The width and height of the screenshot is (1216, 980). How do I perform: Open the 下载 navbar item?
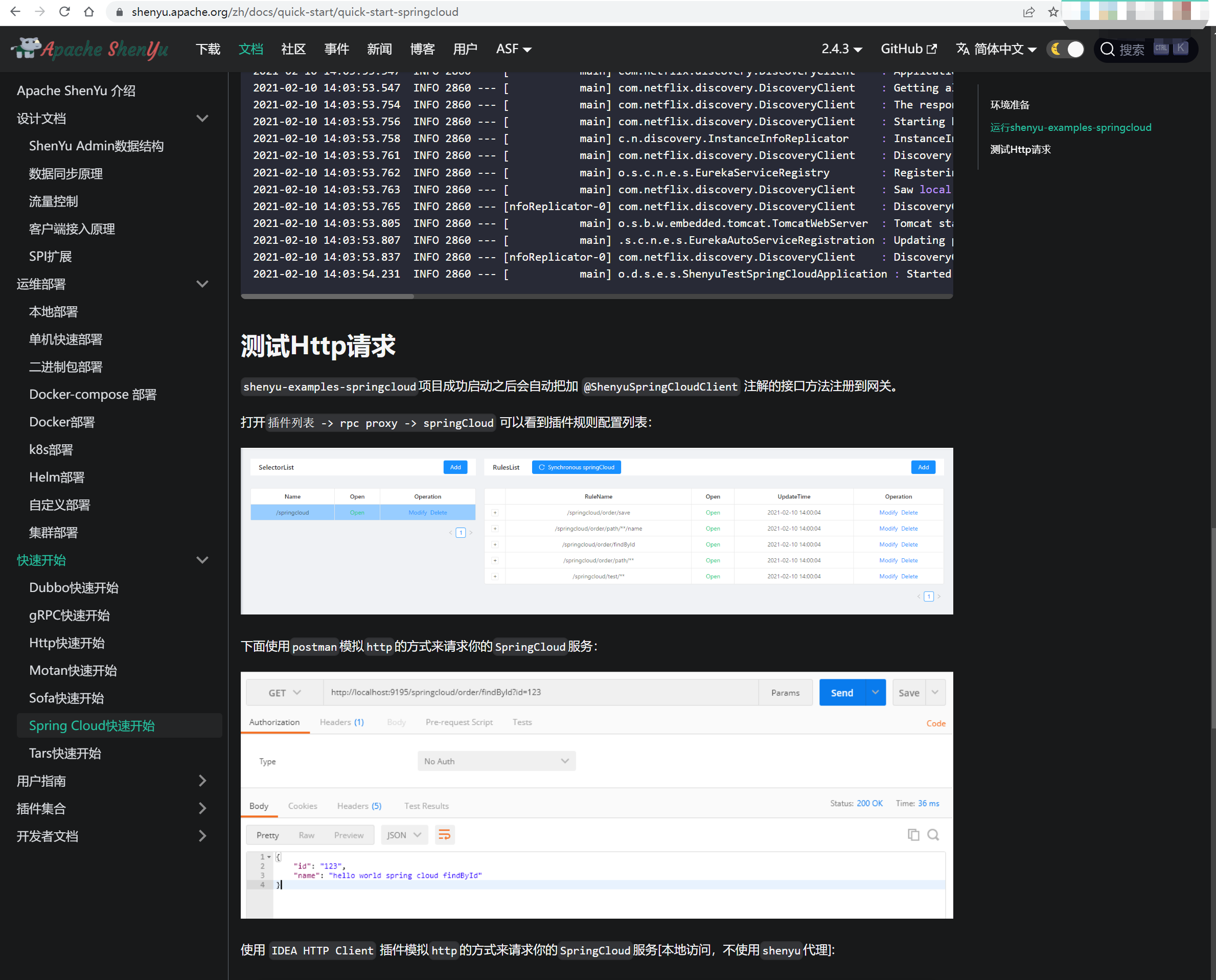coord(208,49)
